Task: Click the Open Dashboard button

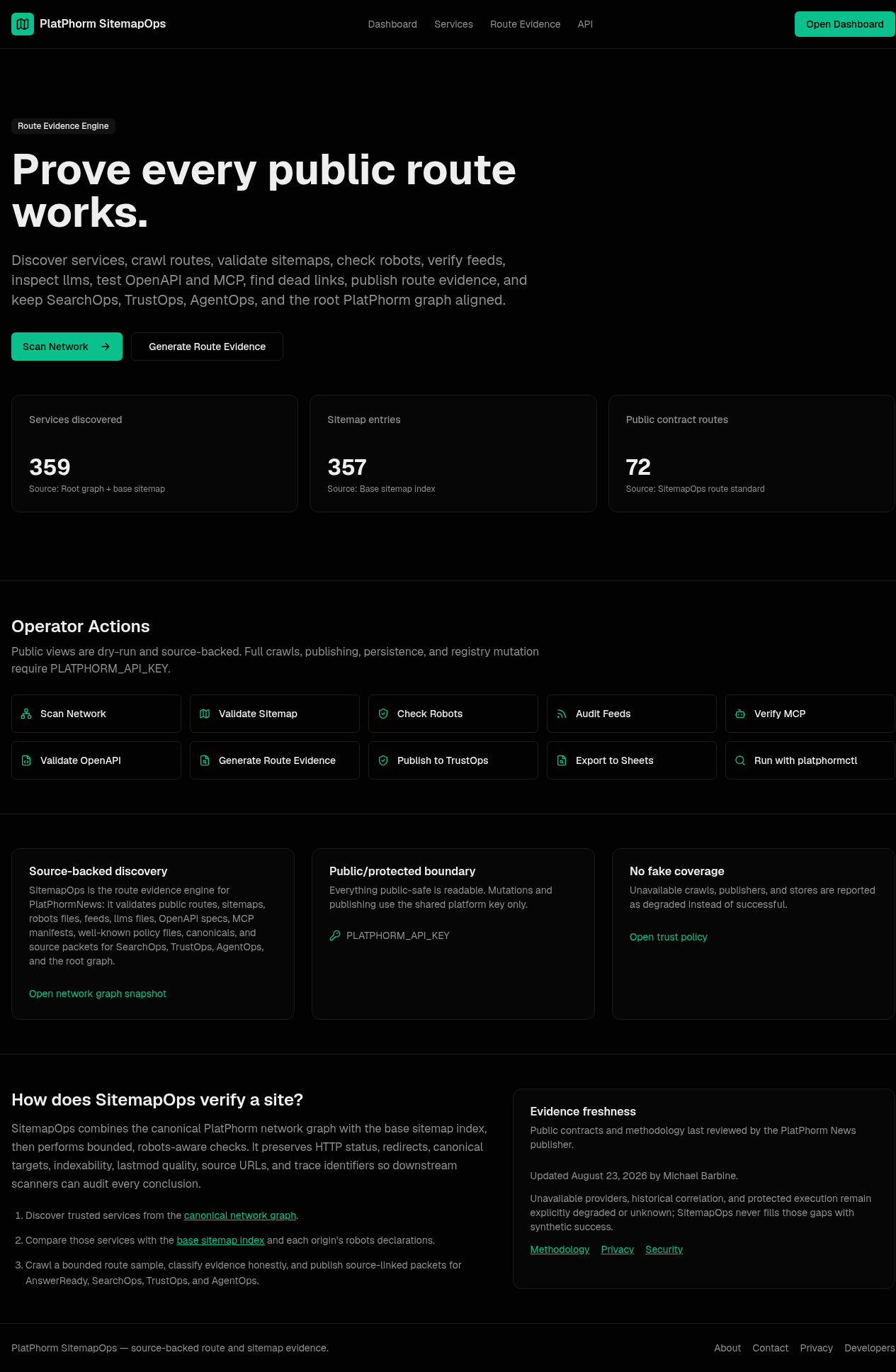Action: (844, 24)
